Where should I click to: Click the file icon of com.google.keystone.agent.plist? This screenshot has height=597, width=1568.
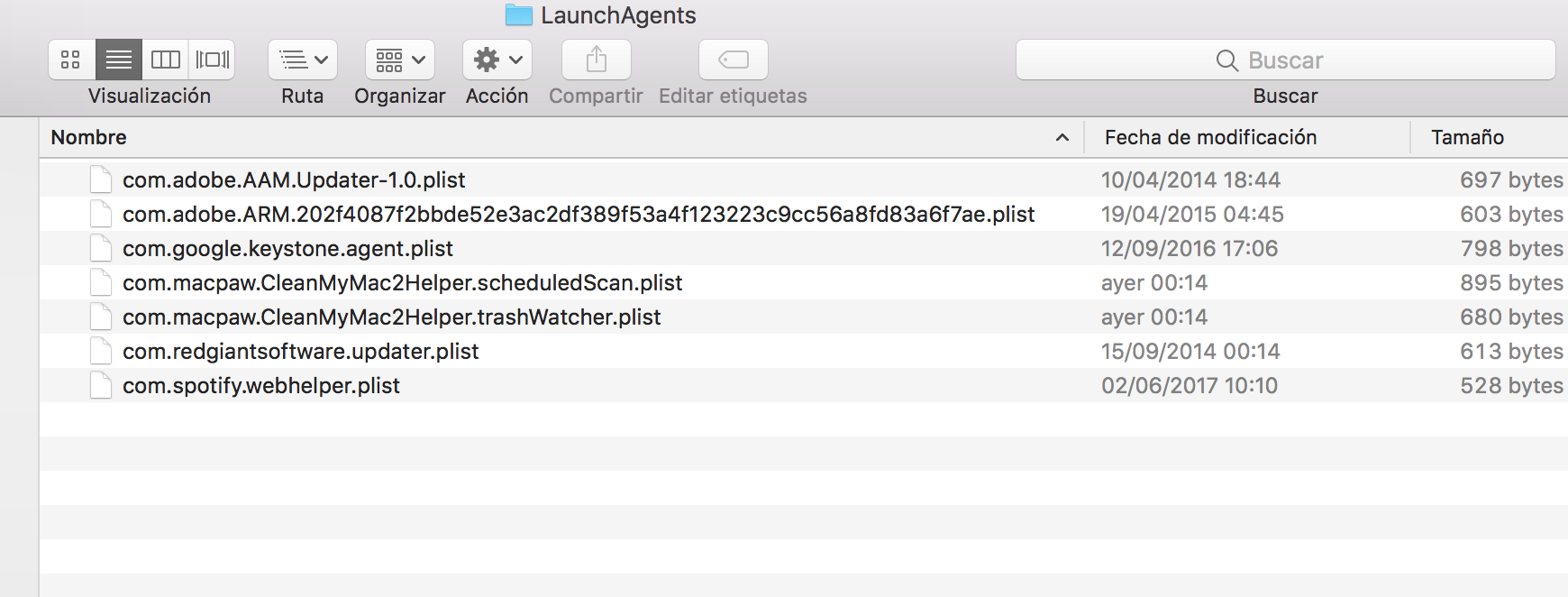click(x=101, y=248)
